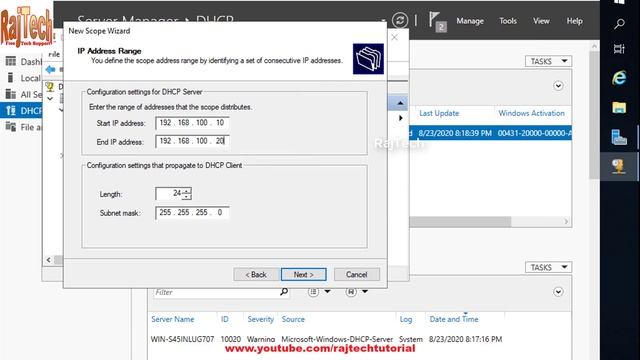Select the DHCP item in sidebar

tap(21, 111)
